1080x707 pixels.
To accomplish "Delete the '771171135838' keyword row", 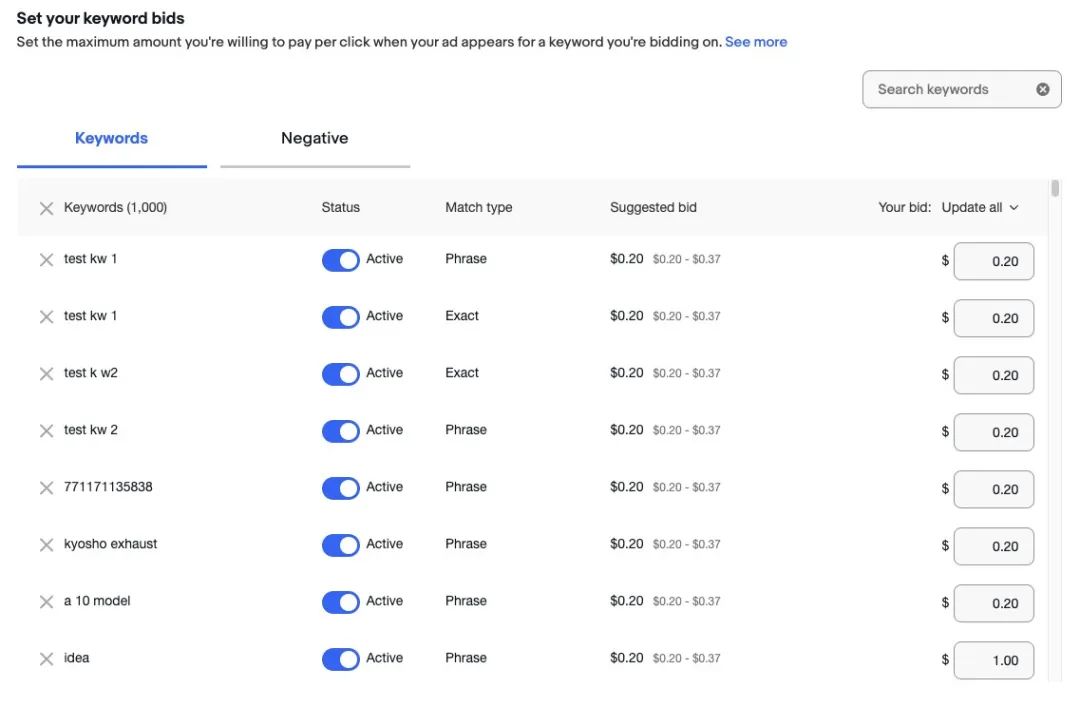I will pos(46,488).
